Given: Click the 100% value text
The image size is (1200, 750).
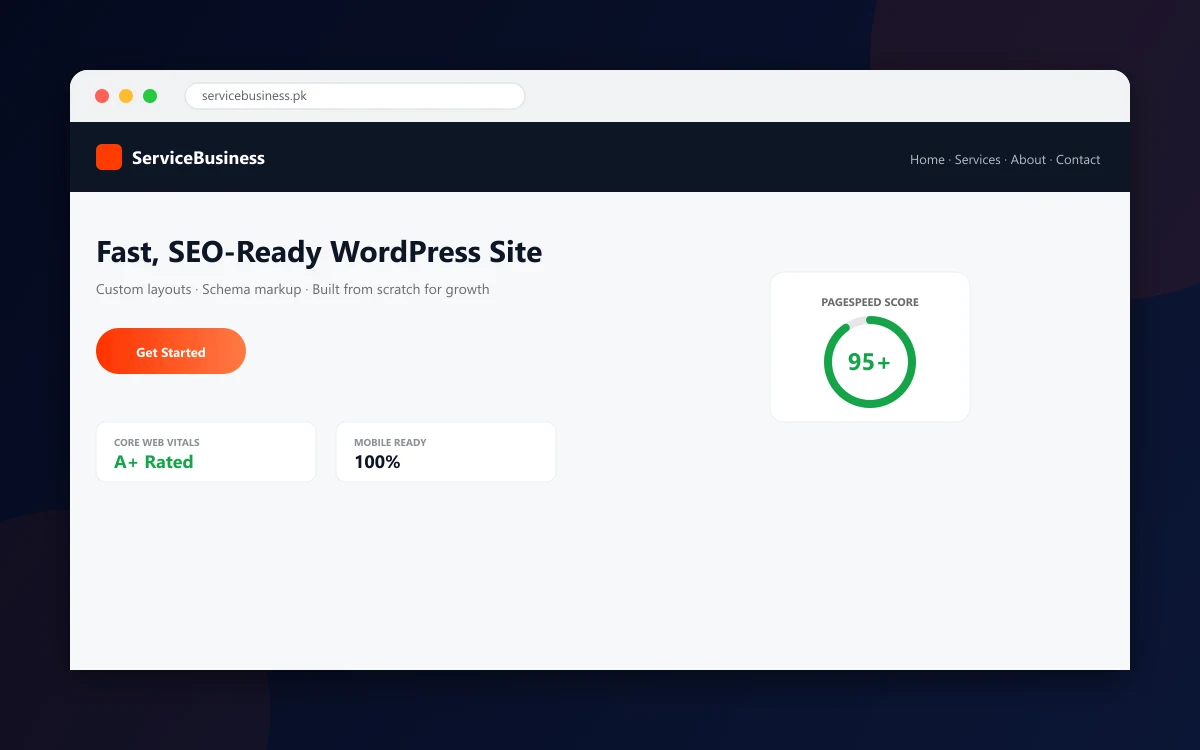Looking at the screenshot, I should click(x=377, y=462).
